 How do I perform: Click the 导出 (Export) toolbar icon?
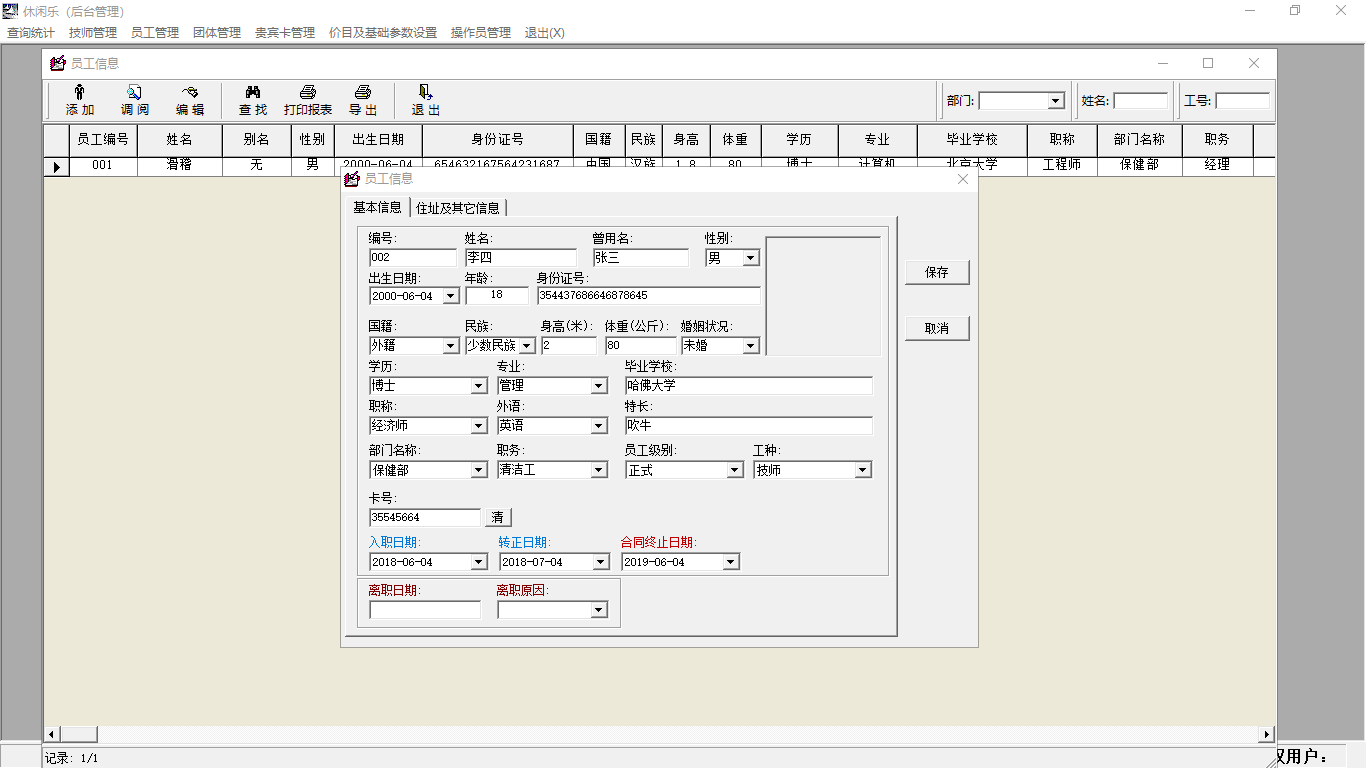[363, 92]
